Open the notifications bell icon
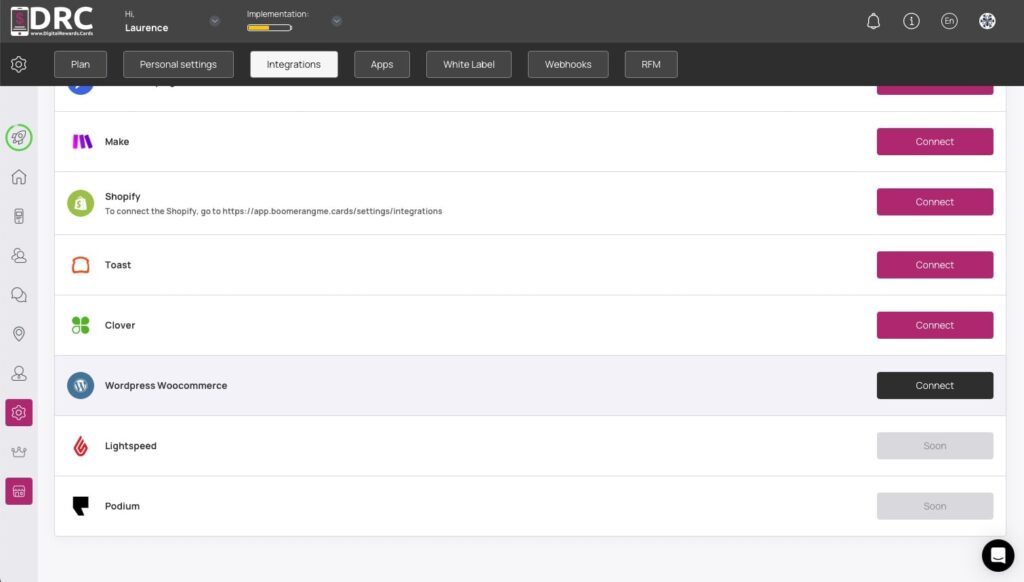Image resolution: width=1024 pixels, height=582 pixels. 873,21
